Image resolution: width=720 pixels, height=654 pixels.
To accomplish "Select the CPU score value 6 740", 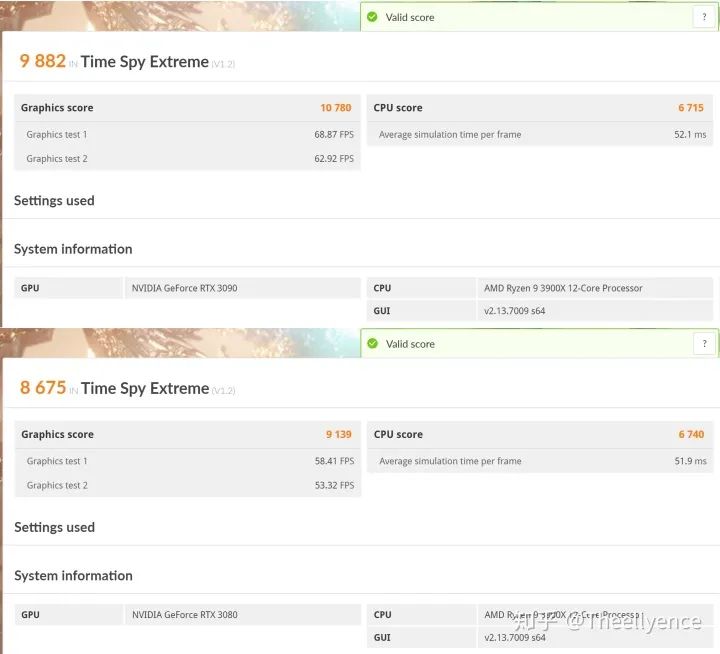I will 691,435.
